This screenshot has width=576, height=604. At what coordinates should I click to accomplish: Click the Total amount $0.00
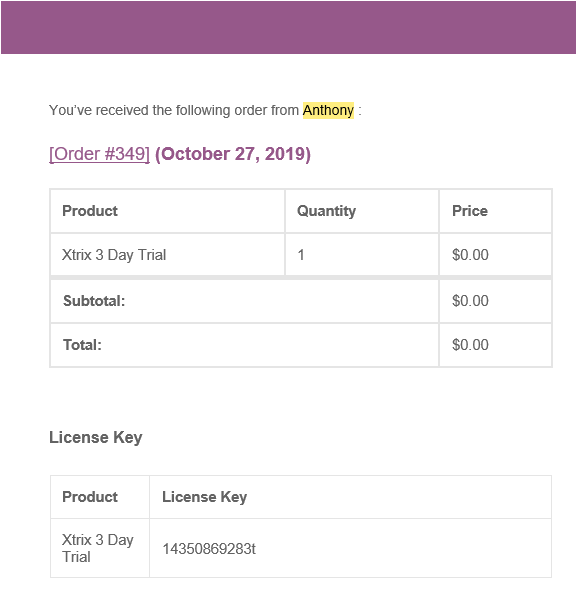point(470,345)
